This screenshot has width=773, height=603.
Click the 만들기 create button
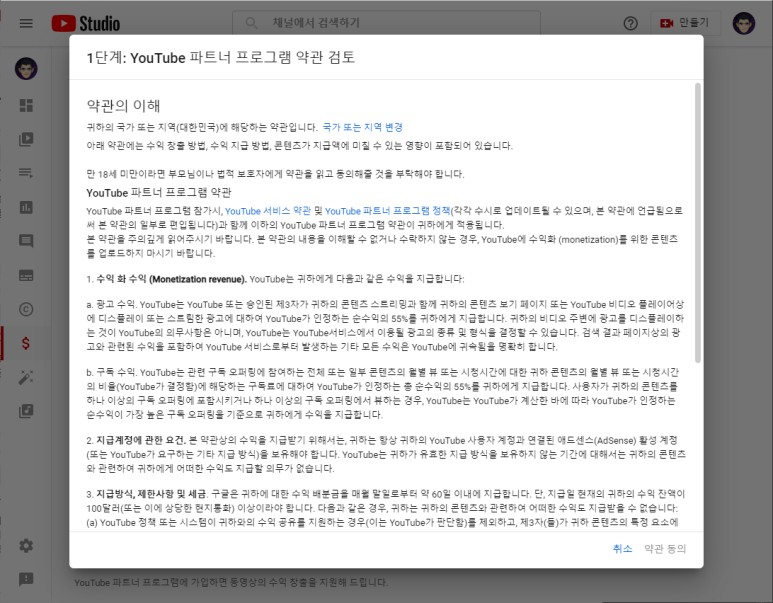point(685,23)
